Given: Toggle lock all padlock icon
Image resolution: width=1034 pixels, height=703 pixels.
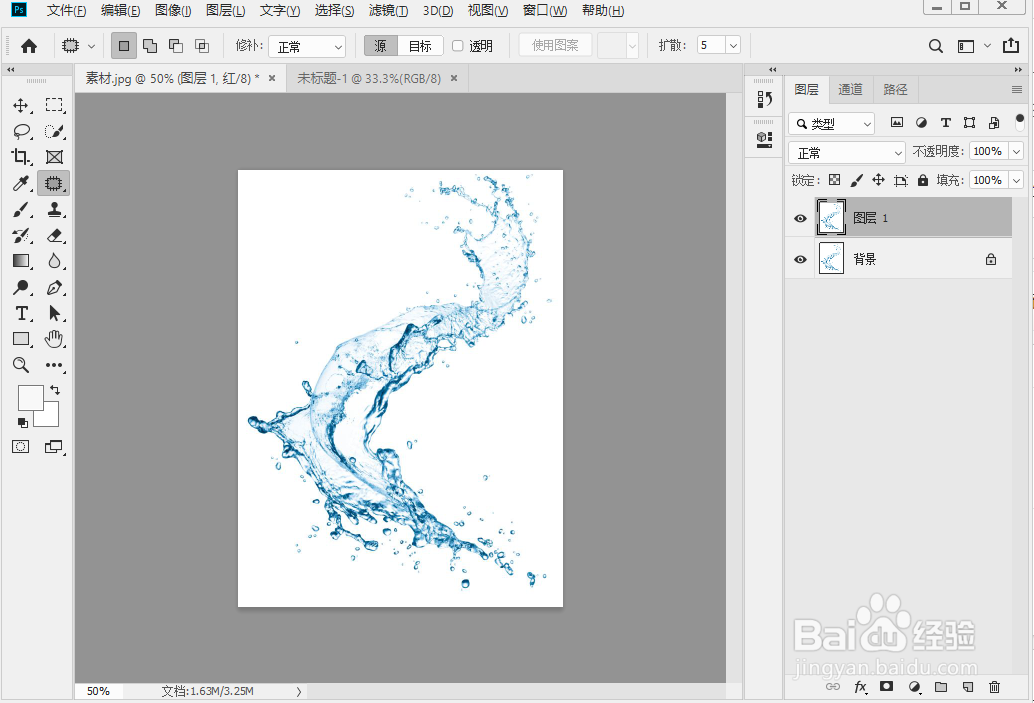Looking at the screenshot, I should 923,180.
